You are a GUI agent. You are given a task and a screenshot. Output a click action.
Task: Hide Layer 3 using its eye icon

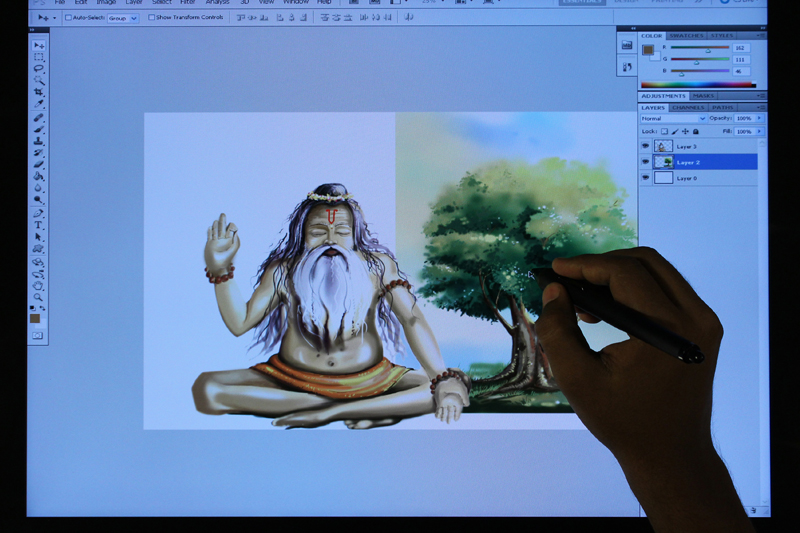pyautogui.click(x=645, y=146)
